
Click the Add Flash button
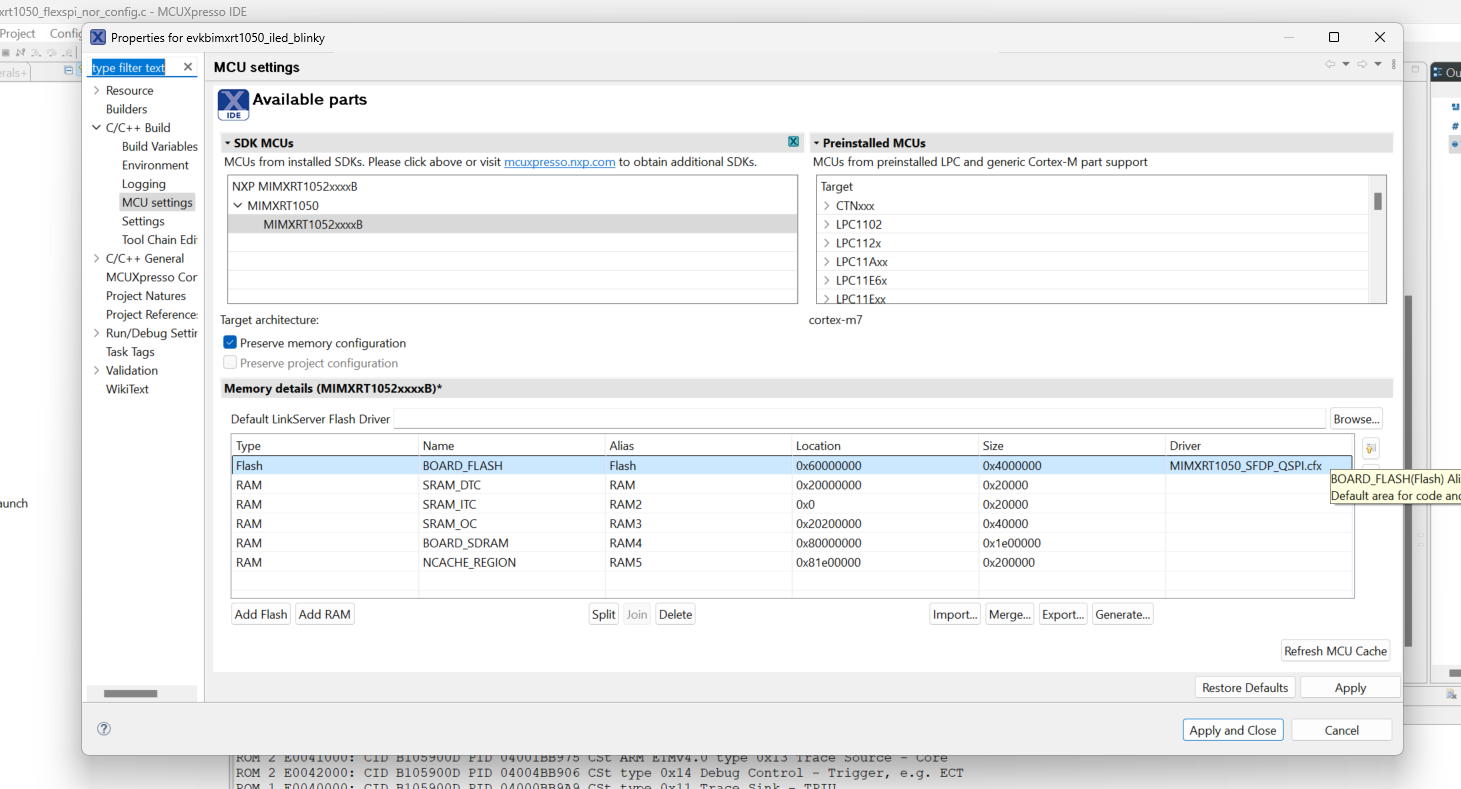click(261, 614)
